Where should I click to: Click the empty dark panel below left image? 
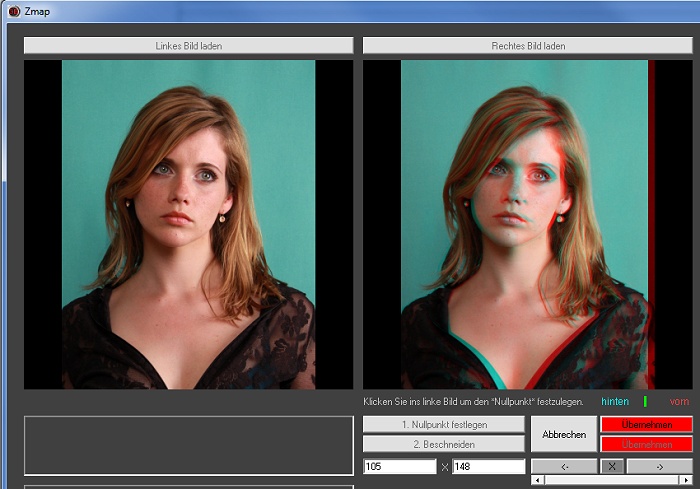[188, 446]
